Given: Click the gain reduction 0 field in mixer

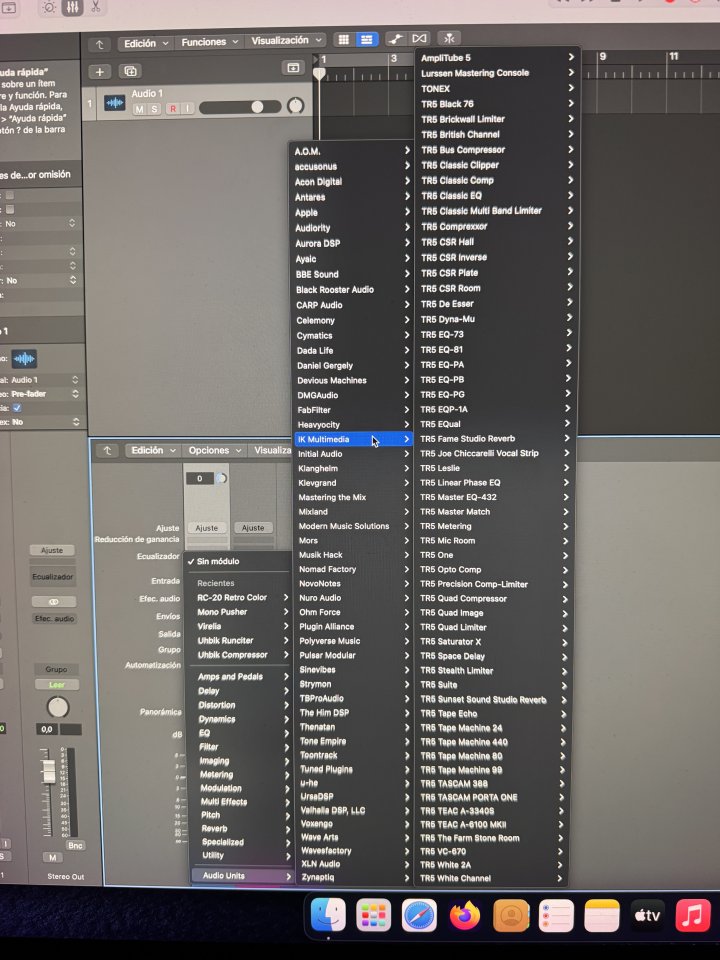Looking at the screenshot, I should [200, 479].
